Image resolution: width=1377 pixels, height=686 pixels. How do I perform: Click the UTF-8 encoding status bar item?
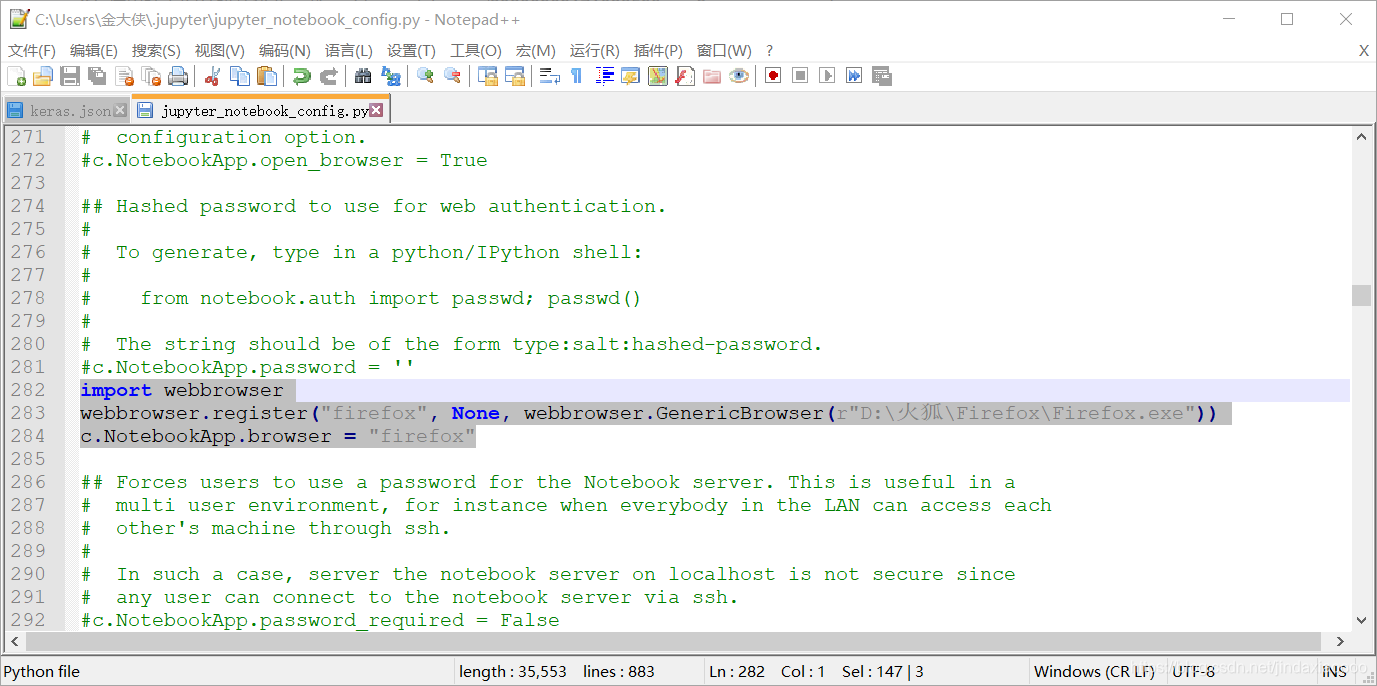[x=1193, y=671]
